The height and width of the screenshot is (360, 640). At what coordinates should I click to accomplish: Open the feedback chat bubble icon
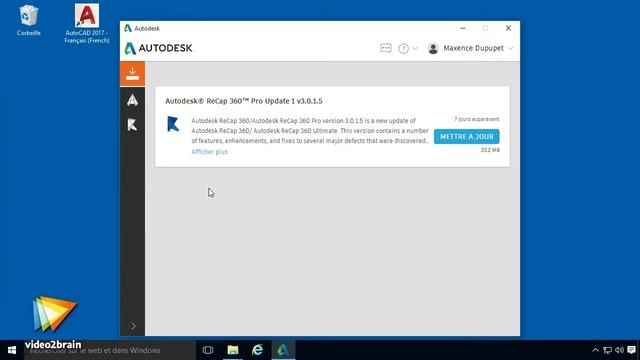tap(386, 48)
